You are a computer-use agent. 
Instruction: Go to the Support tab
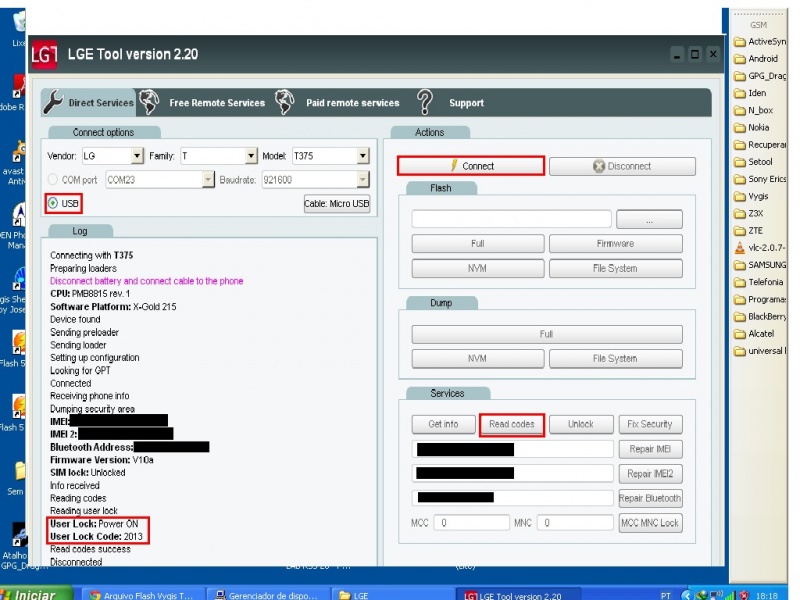pos(466,103)
